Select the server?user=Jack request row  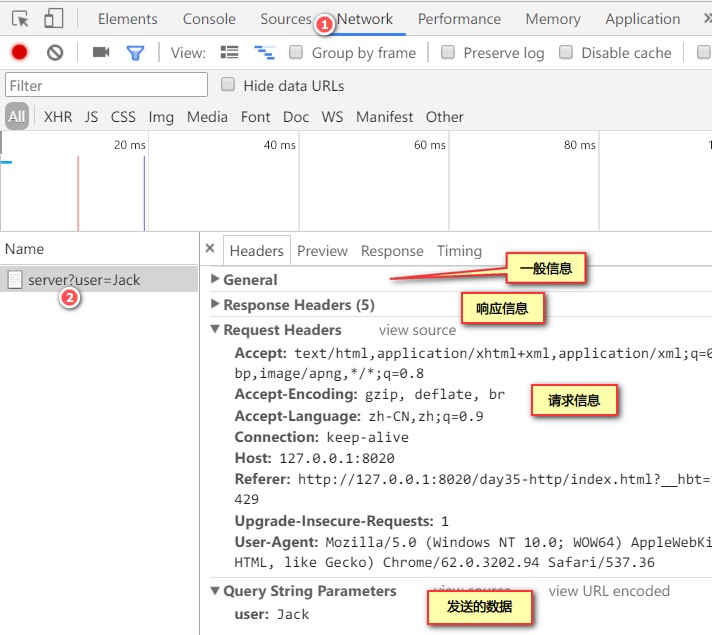pyautogui.click(x=99, y=279)
